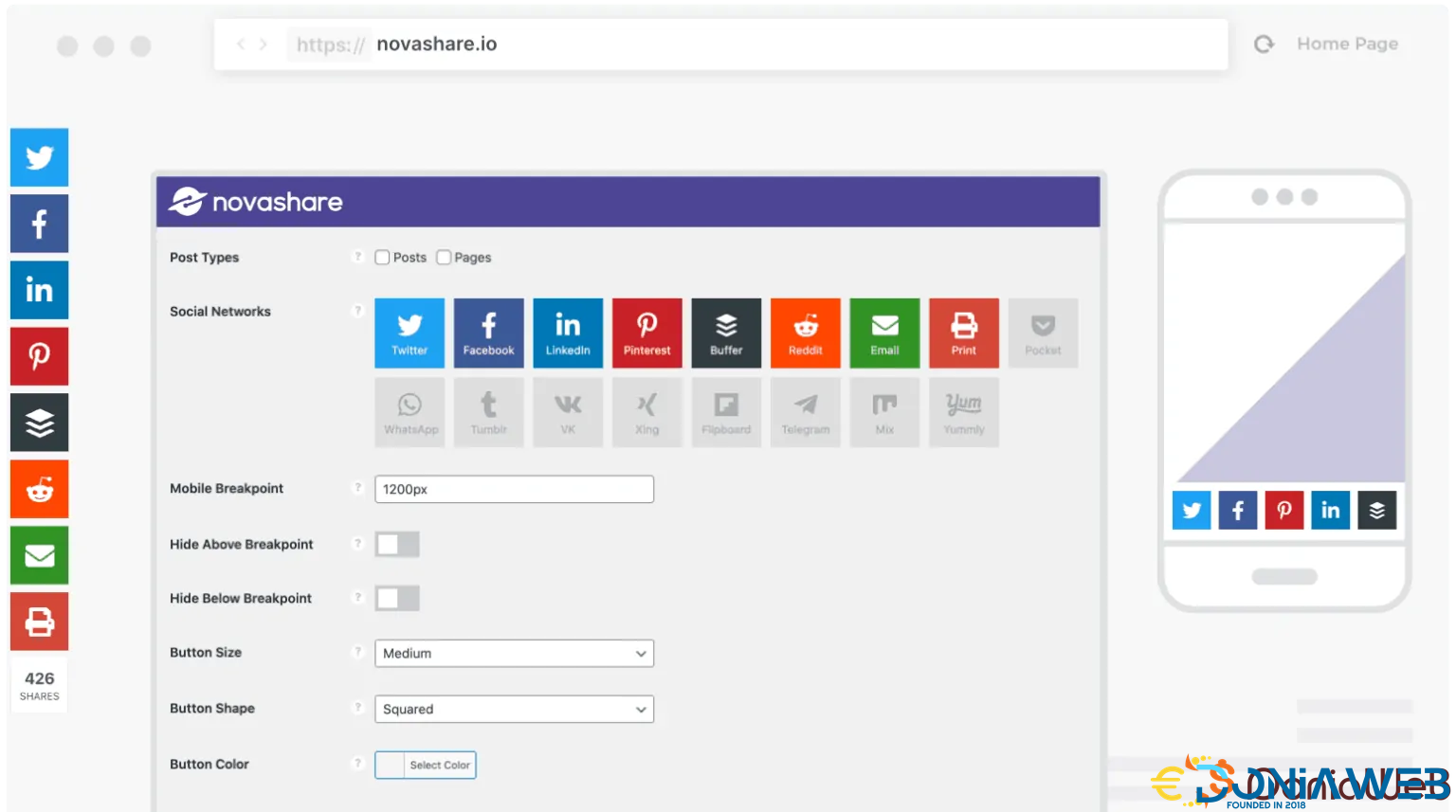
Task: Open Button Color Select Color picker
Action: 426,765
